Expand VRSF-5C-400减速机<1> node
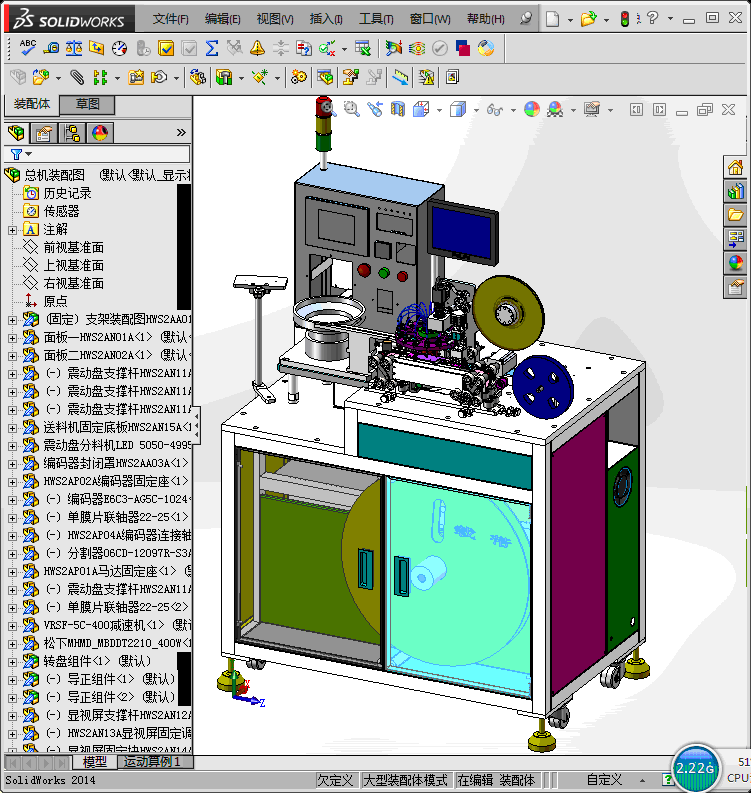 point(12,626)
